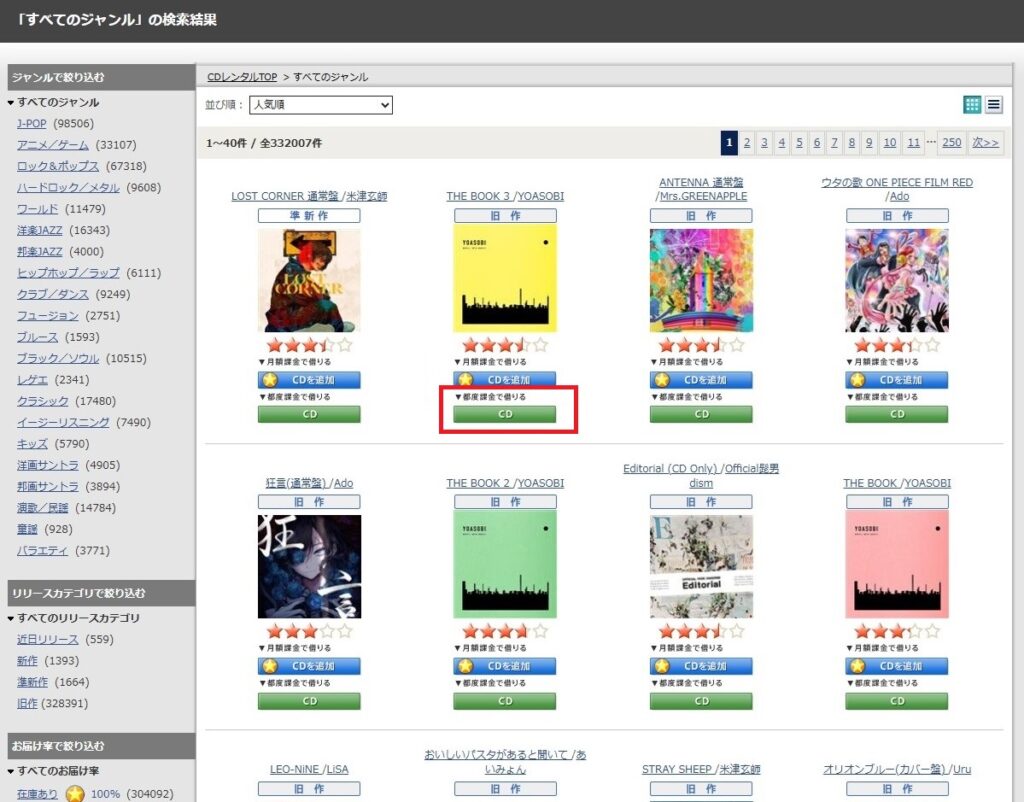Switch to list view layout icon
The width and height of the screenshot is (1024, 802).
[x=993, y=104]
